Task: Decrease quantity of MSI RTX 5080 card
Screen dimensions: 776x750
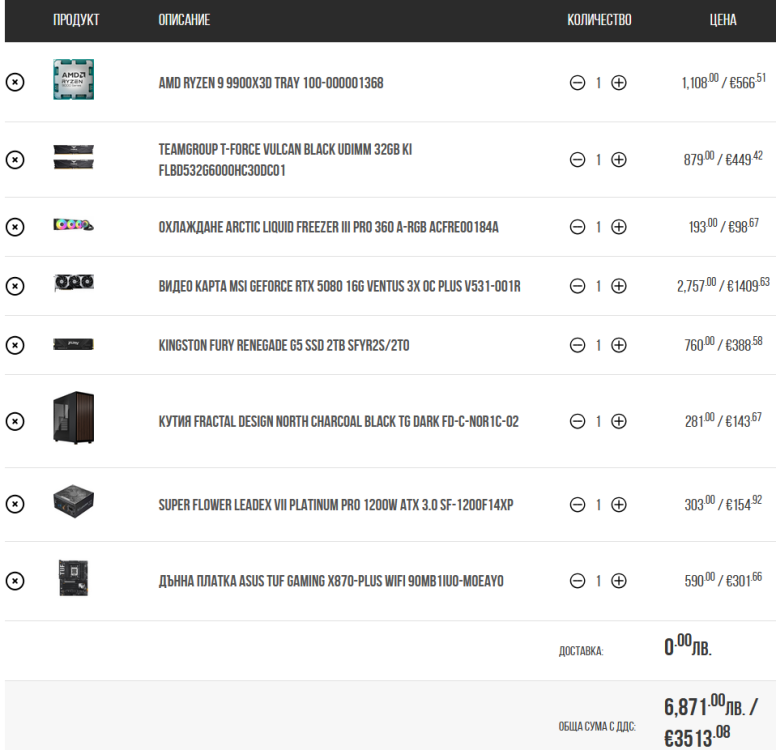Action: click(x=577, y=286)
